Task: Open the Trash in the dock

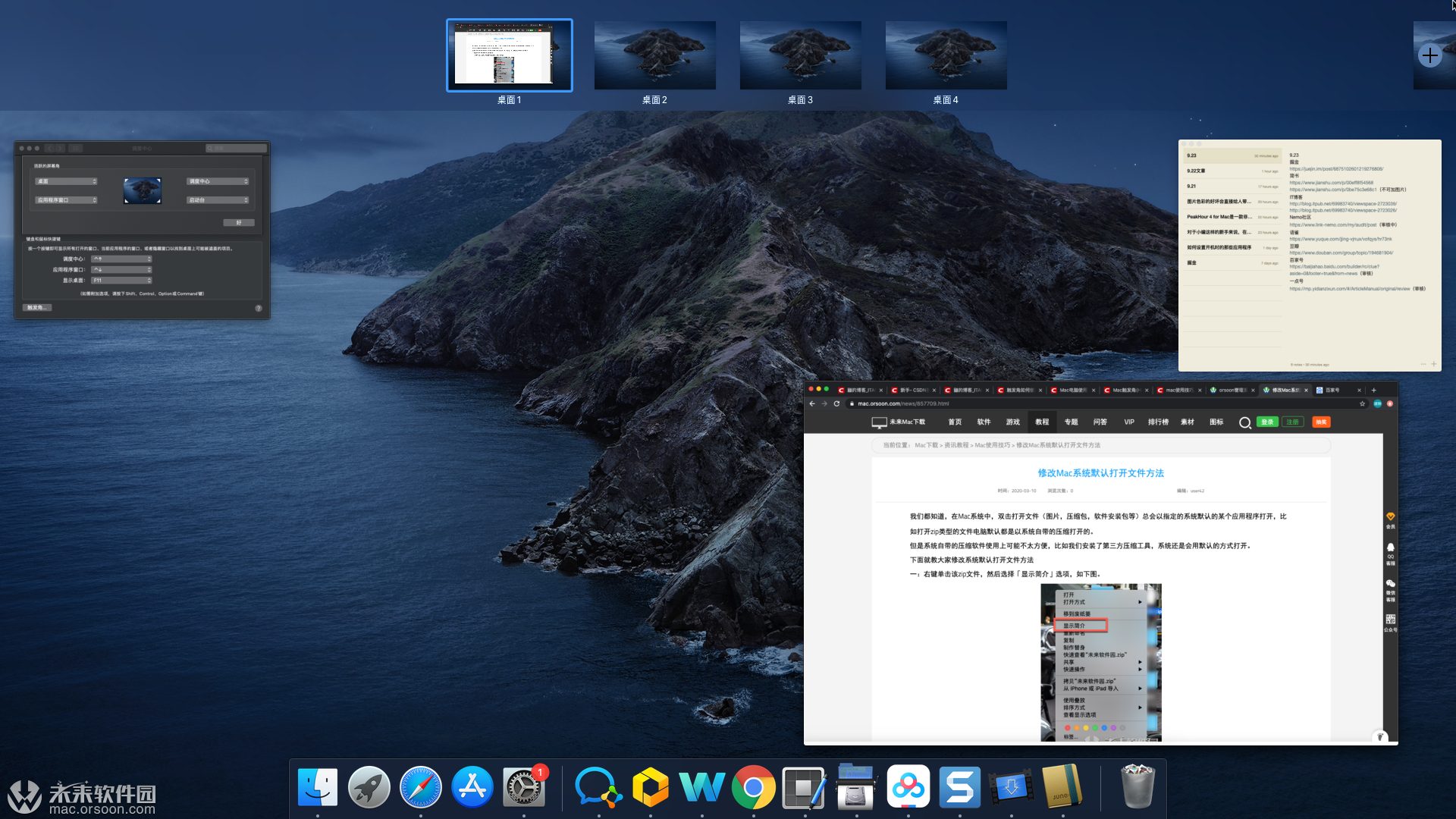Action: click(1137, 787)
